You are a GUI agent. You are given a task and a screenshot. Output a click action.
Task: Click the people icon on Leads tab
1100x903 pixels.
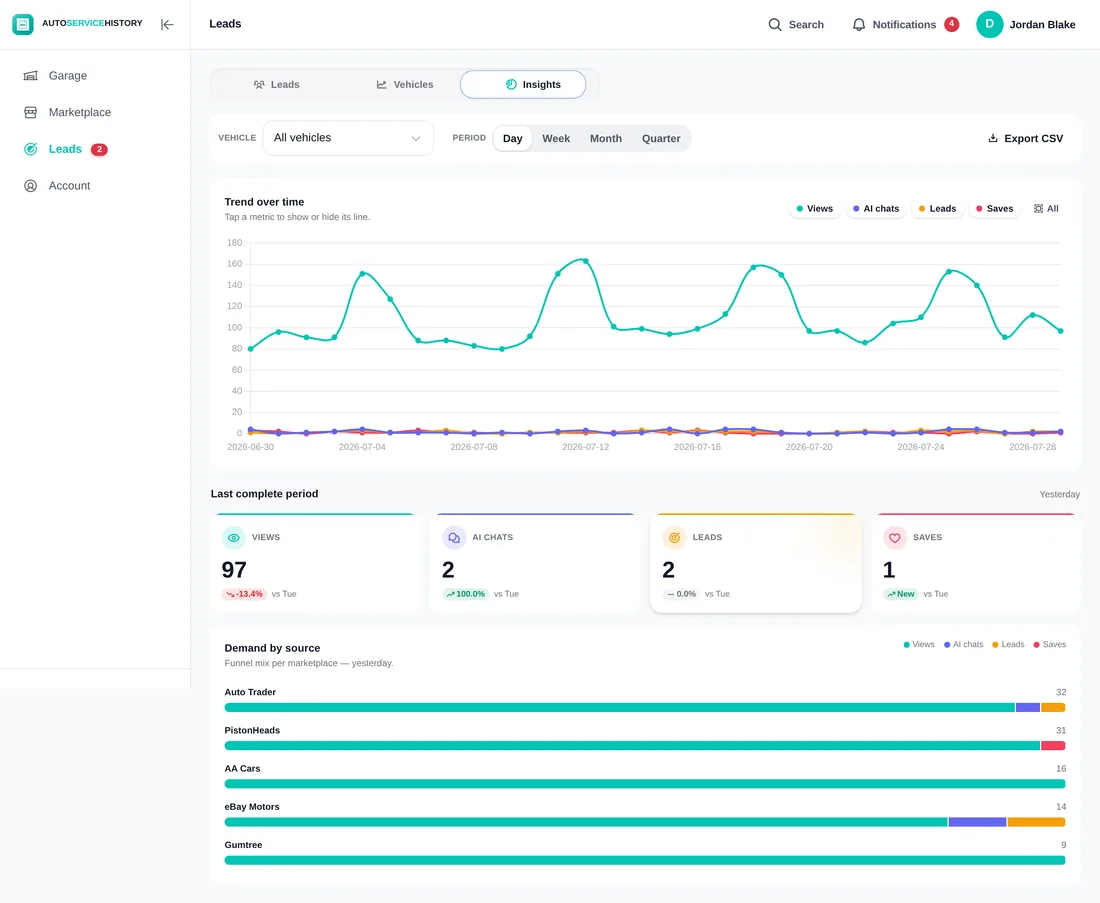259,84
